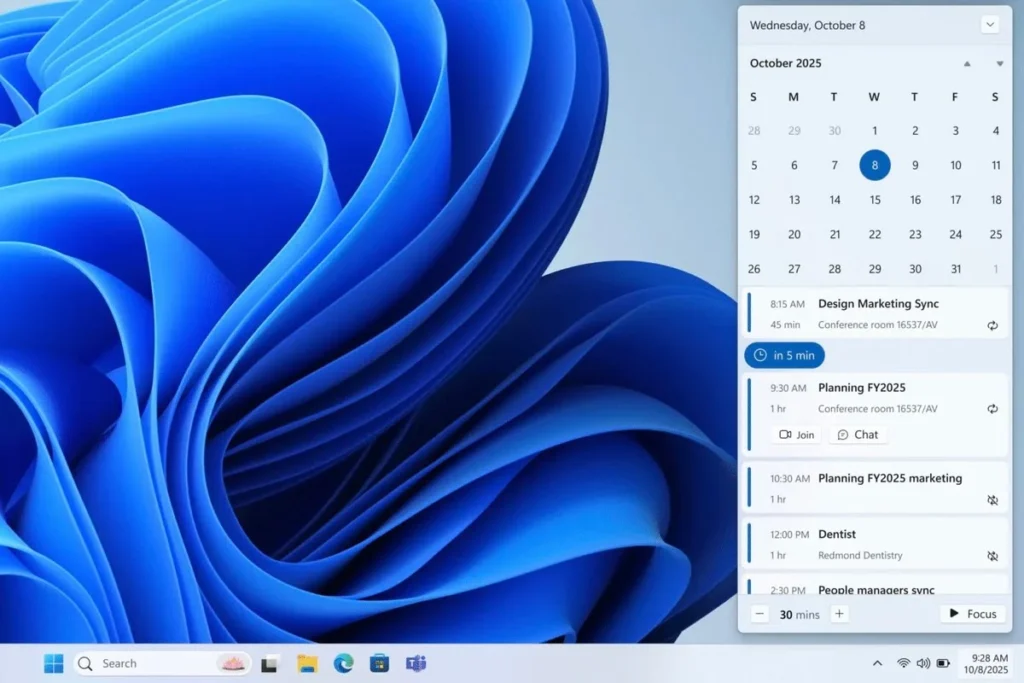Image resolution: width=1024 pixels, height=683 pixels.
Task: Start a Focus session
Action: (x=971, y=613)
